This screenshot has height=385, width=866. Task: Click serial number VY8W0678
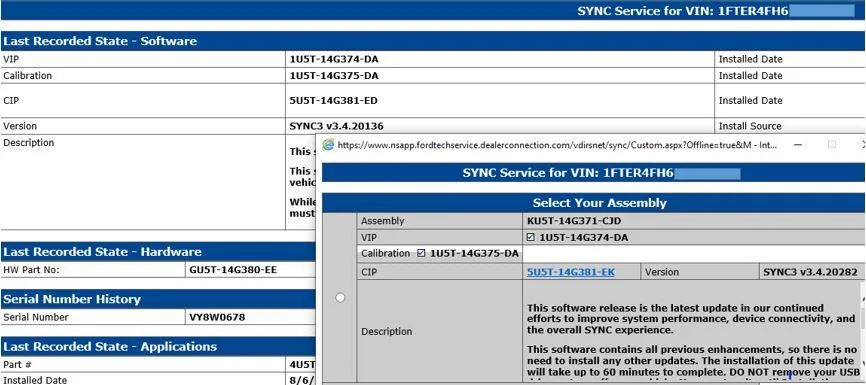click(x=217, y=318)
